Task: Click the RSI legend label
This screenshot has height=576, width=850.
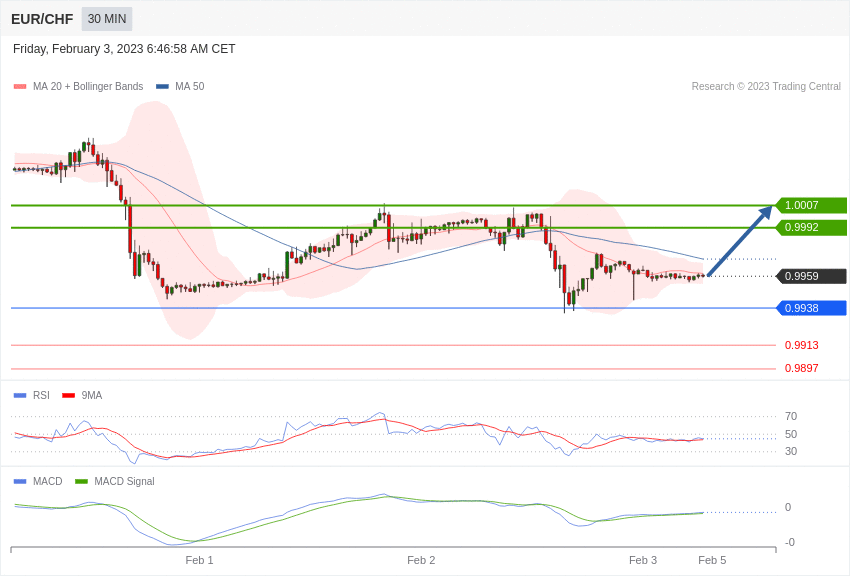Action: (x=41, y=396)
